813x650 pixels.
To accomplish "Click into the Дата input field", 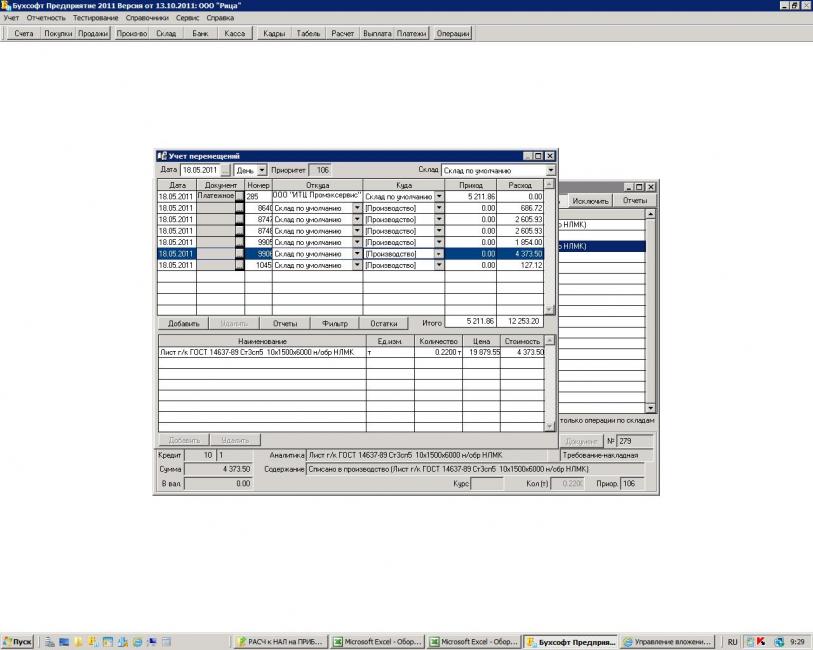I will pos(199,171).
